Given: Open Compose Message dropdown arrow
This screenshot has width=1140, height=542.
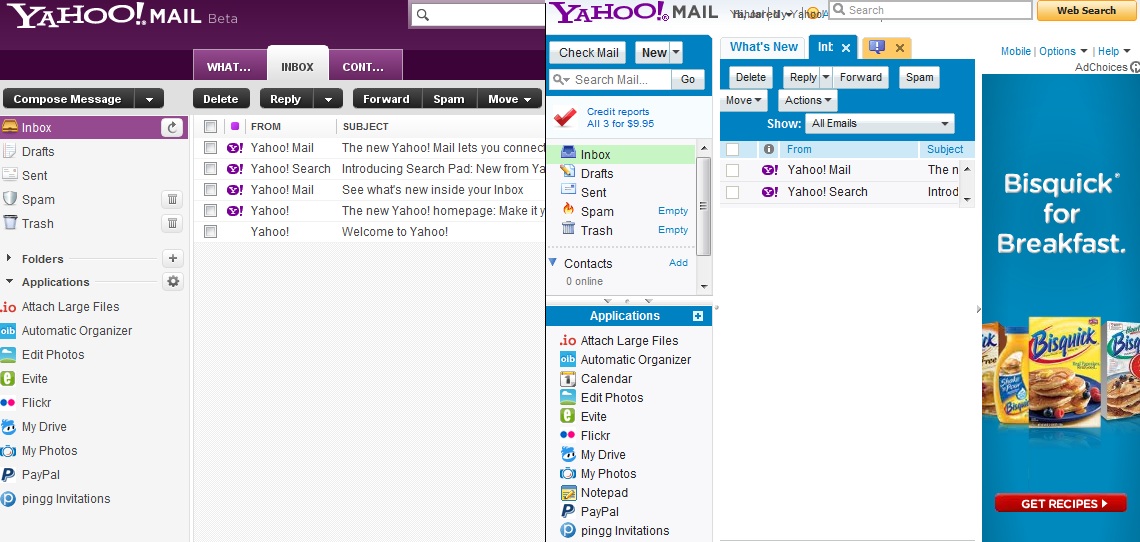Looking at the screenshot, I should [x=150, y=99].
